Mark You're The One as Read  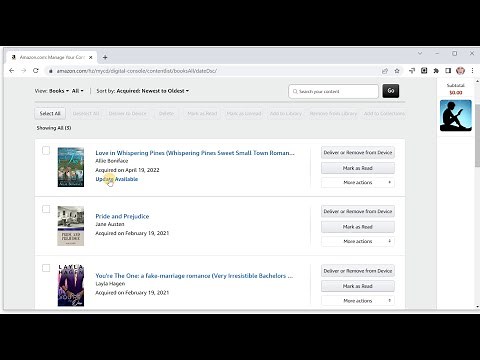(x=358, y=286)
